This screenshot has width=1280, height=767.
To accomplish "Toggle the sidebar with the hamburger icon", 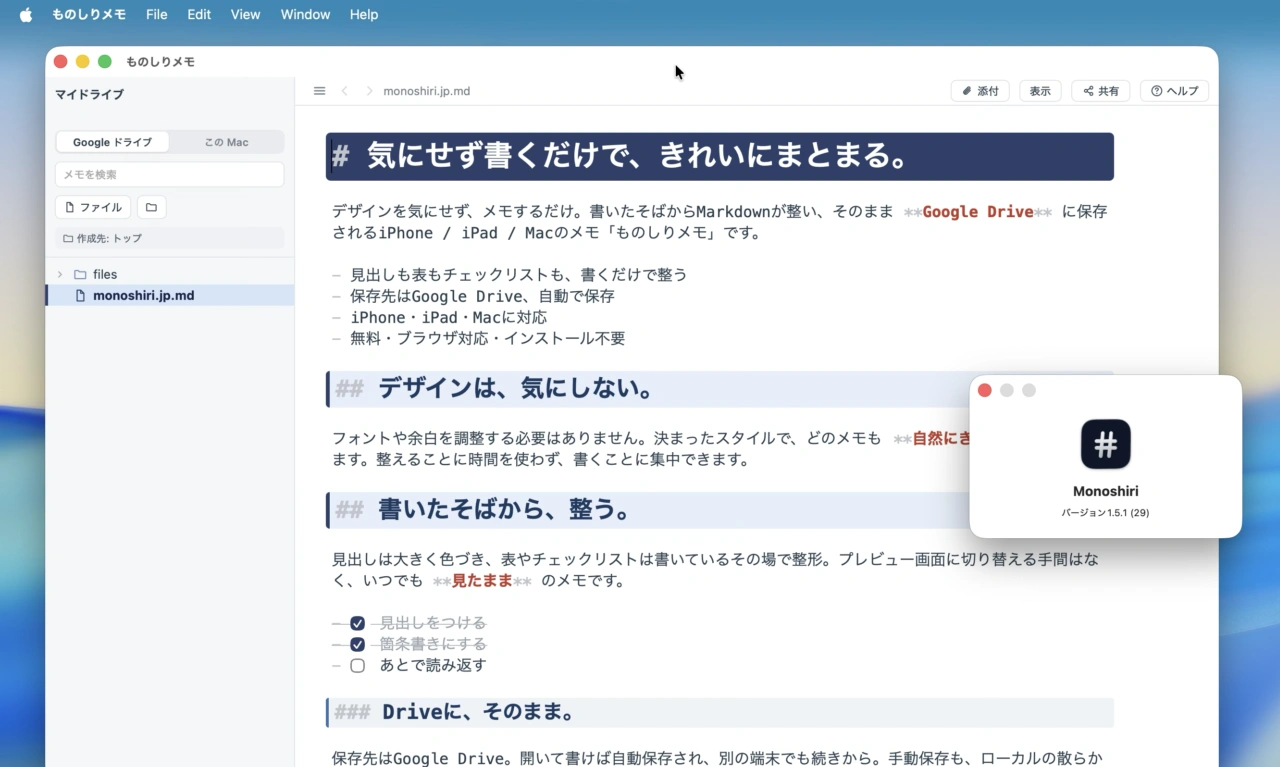I will 320,91.
